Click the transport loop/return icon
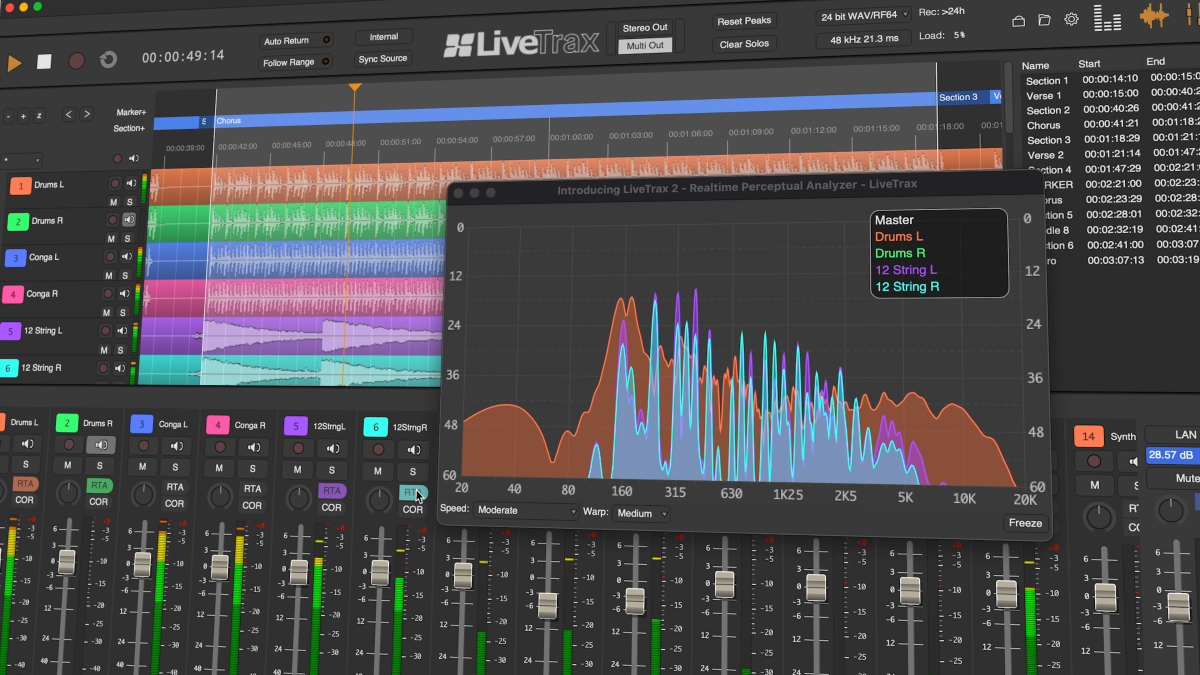 [108, 59]
